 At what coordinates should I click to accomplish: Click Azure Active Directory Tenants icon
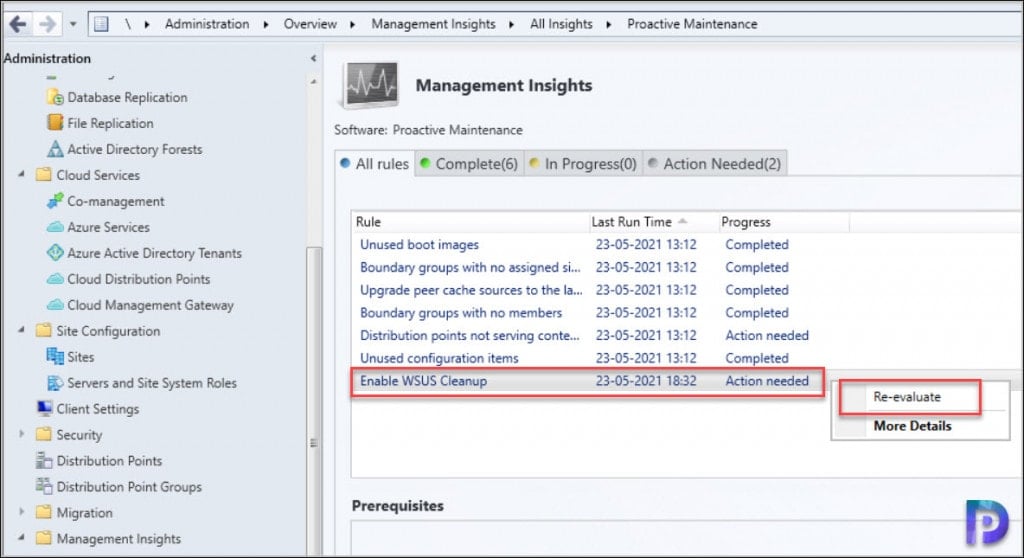coord(56,253)
